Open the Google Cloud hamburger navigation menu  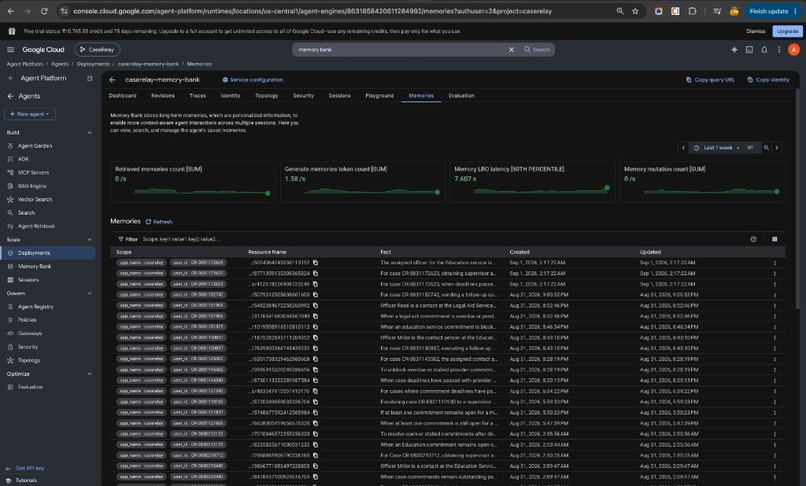point(10,49)
